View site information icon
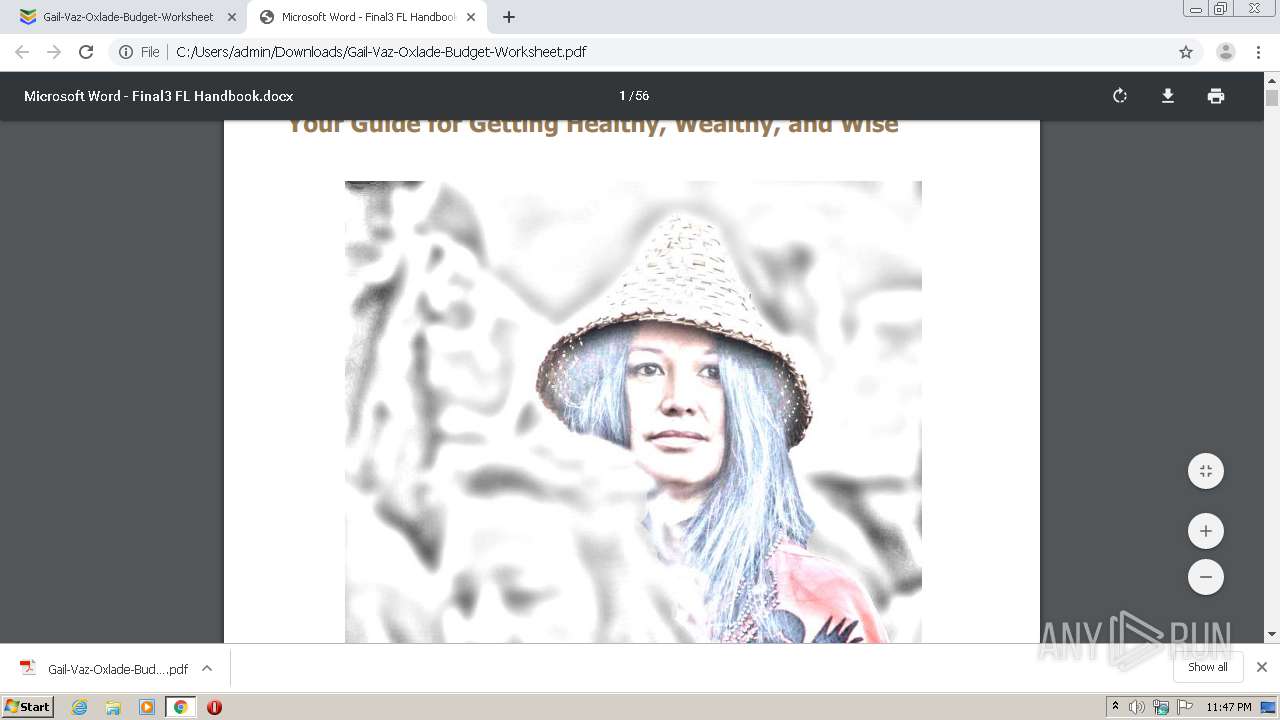The image size is (1280, 720). click(126, 52)
